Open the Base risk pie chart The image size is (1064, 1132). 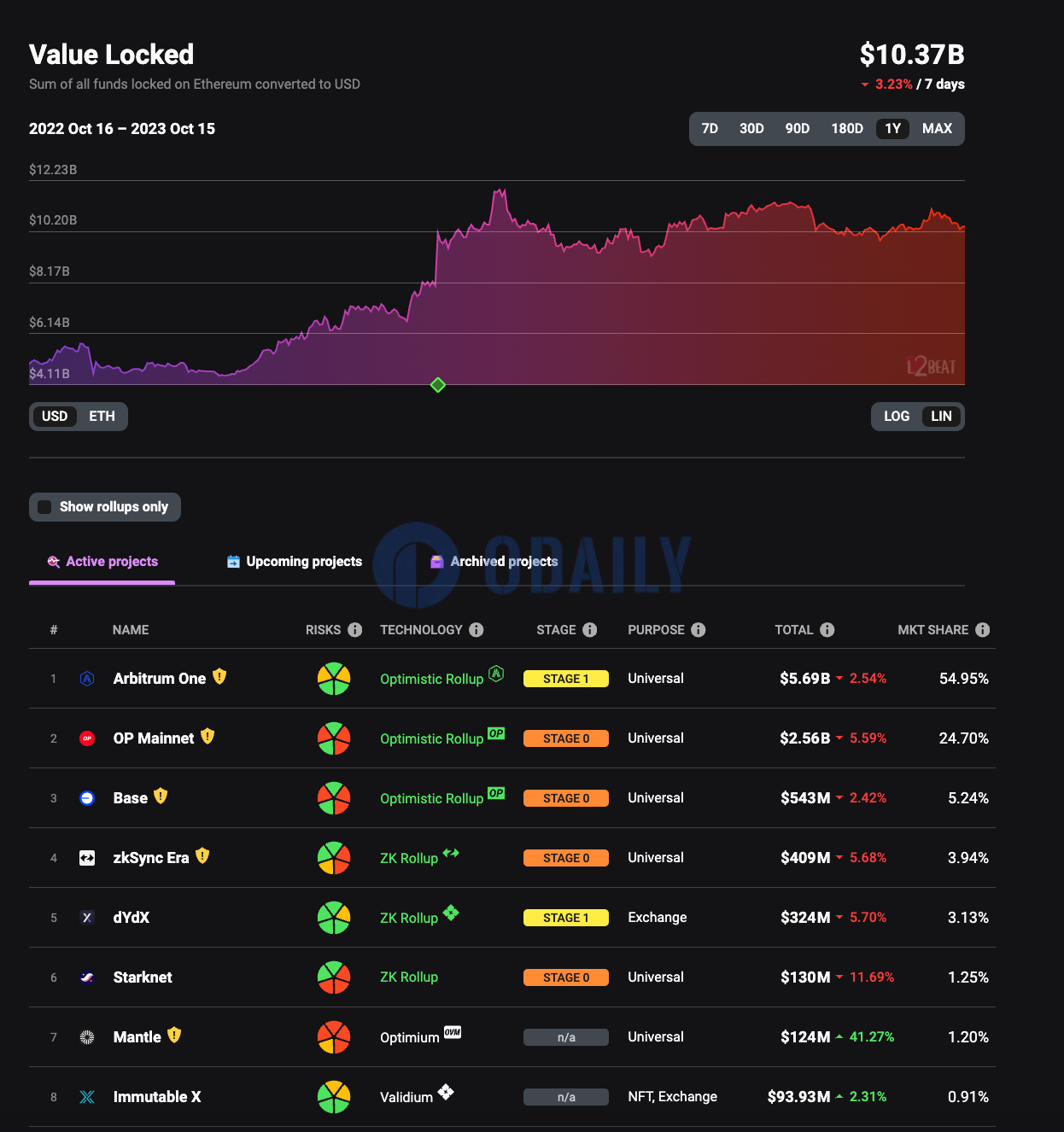[334, 798]
